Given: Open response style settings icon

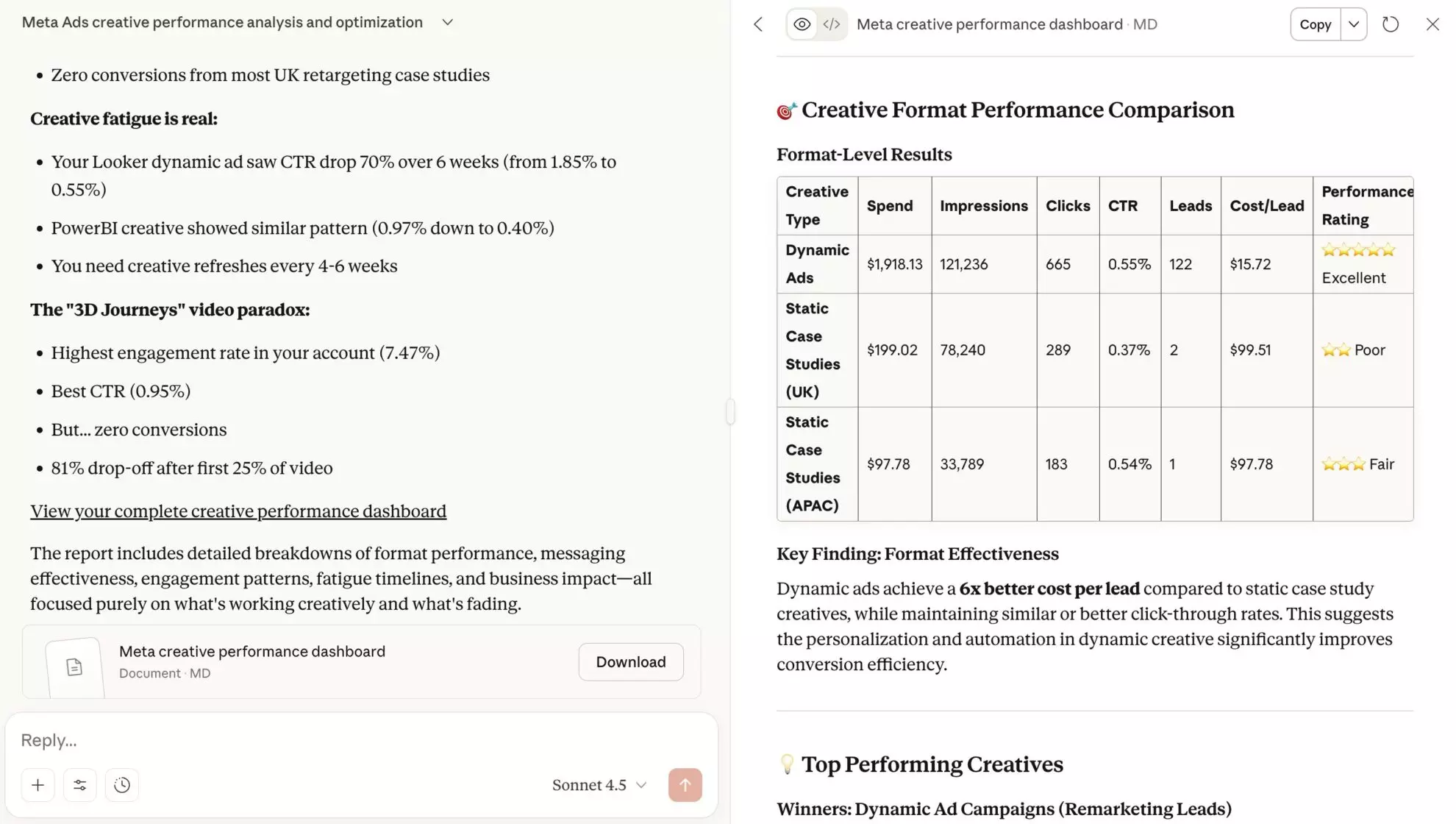Looking at the screenshot, I should (x=80, y=785).
